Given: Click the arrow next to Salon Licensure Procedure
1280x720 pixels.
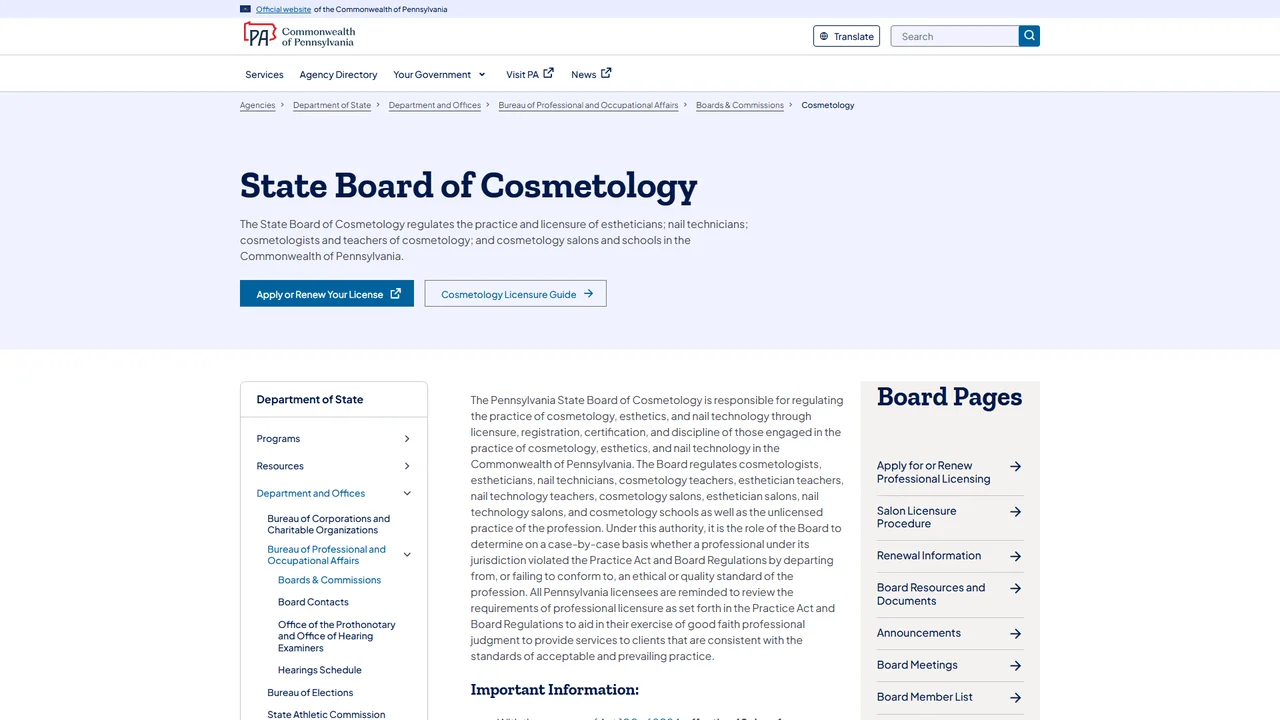Looking at the screenshot, I should coord(1015,511).
